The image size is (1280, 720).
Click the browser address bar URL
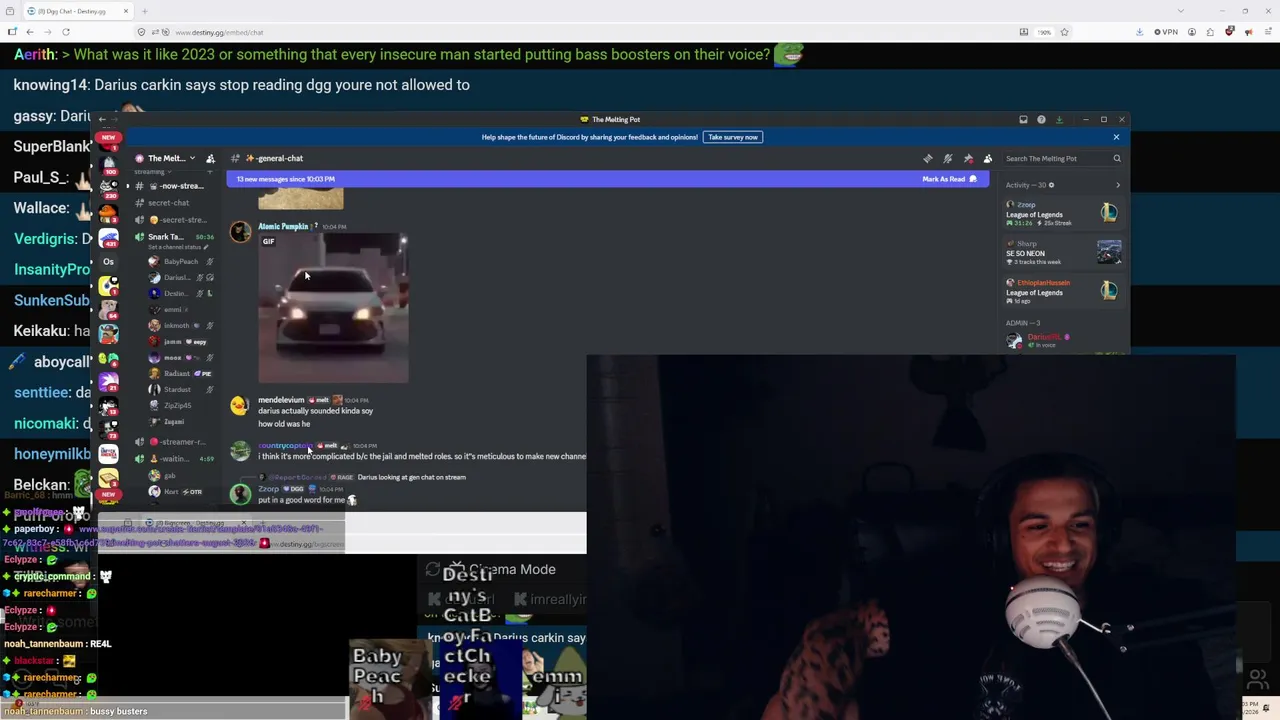pyautogui.click(x=219, y=32)
